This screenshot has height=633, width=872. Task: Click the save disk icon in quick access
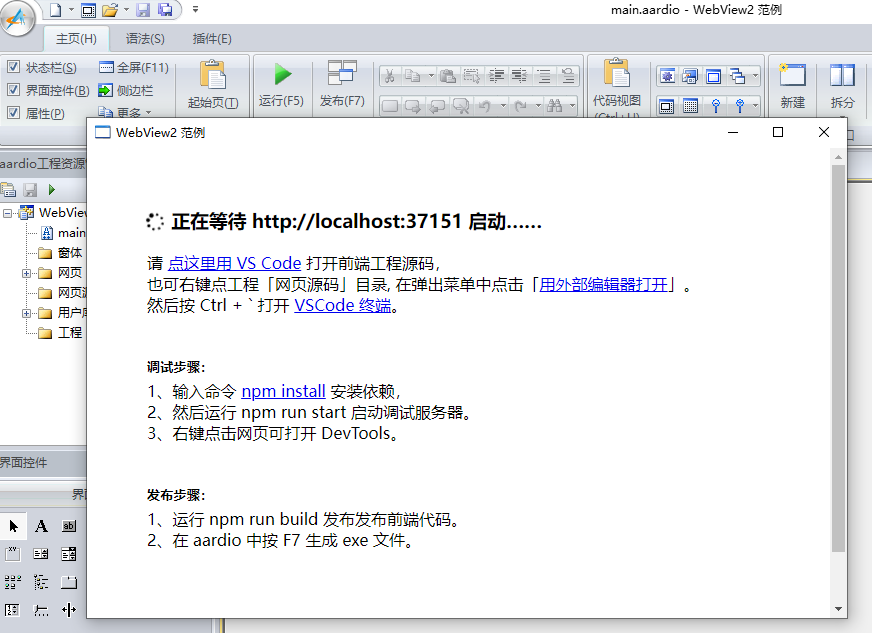[143, 10]
